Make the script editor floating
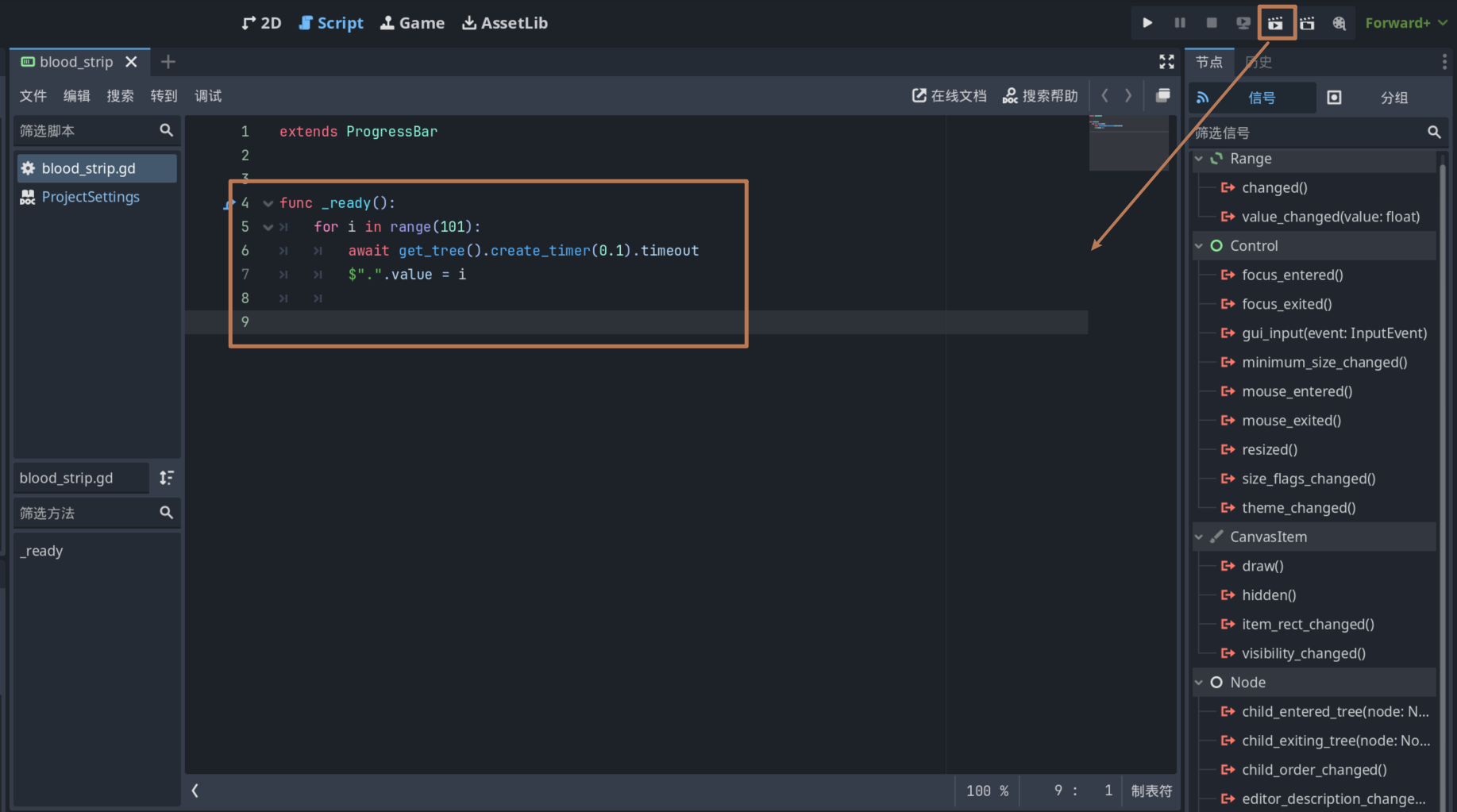 point(1162,95)
